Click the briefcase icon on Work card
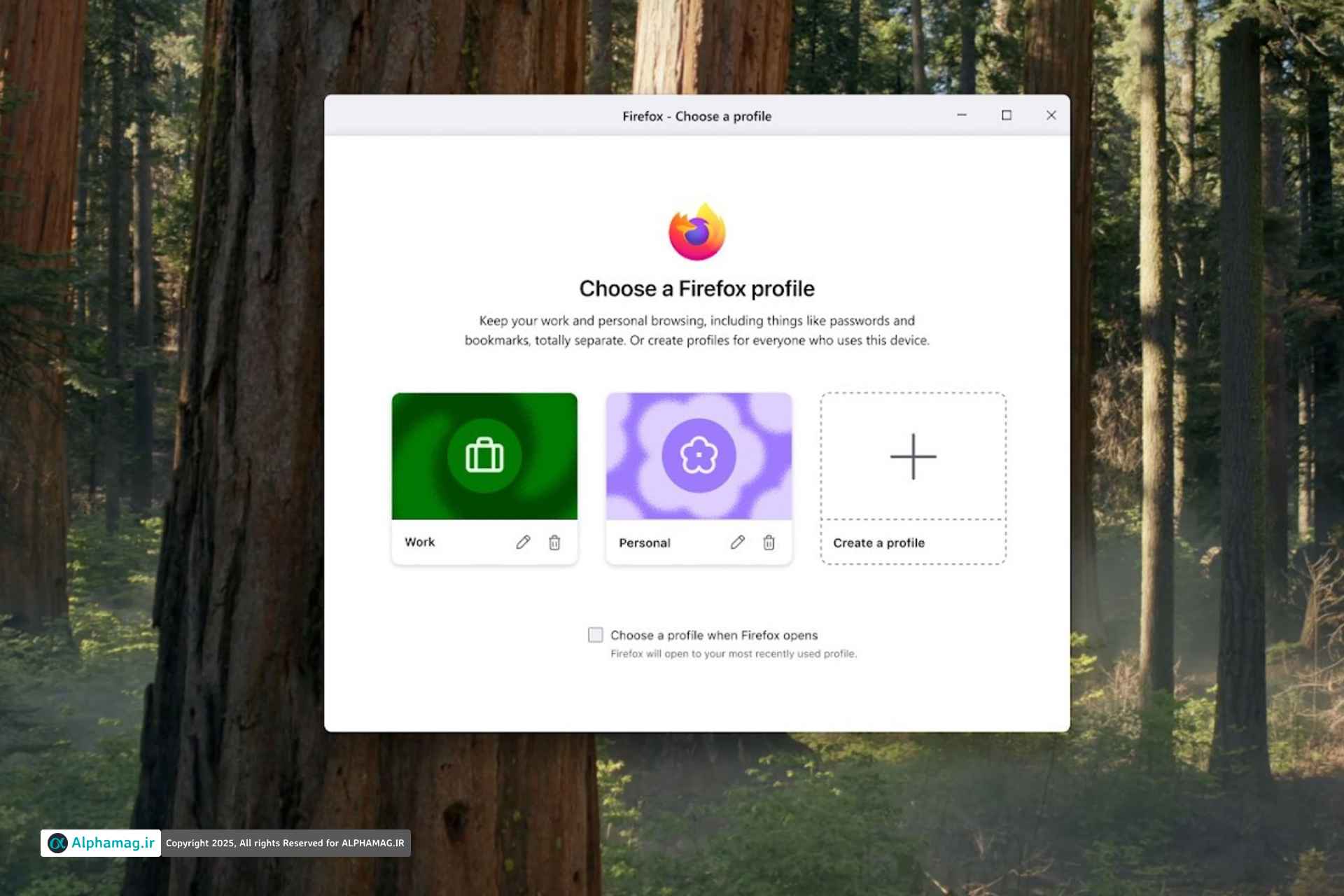Image resolution: width=1344 pixels, height=896 pixels. click(x=484, y=456)
